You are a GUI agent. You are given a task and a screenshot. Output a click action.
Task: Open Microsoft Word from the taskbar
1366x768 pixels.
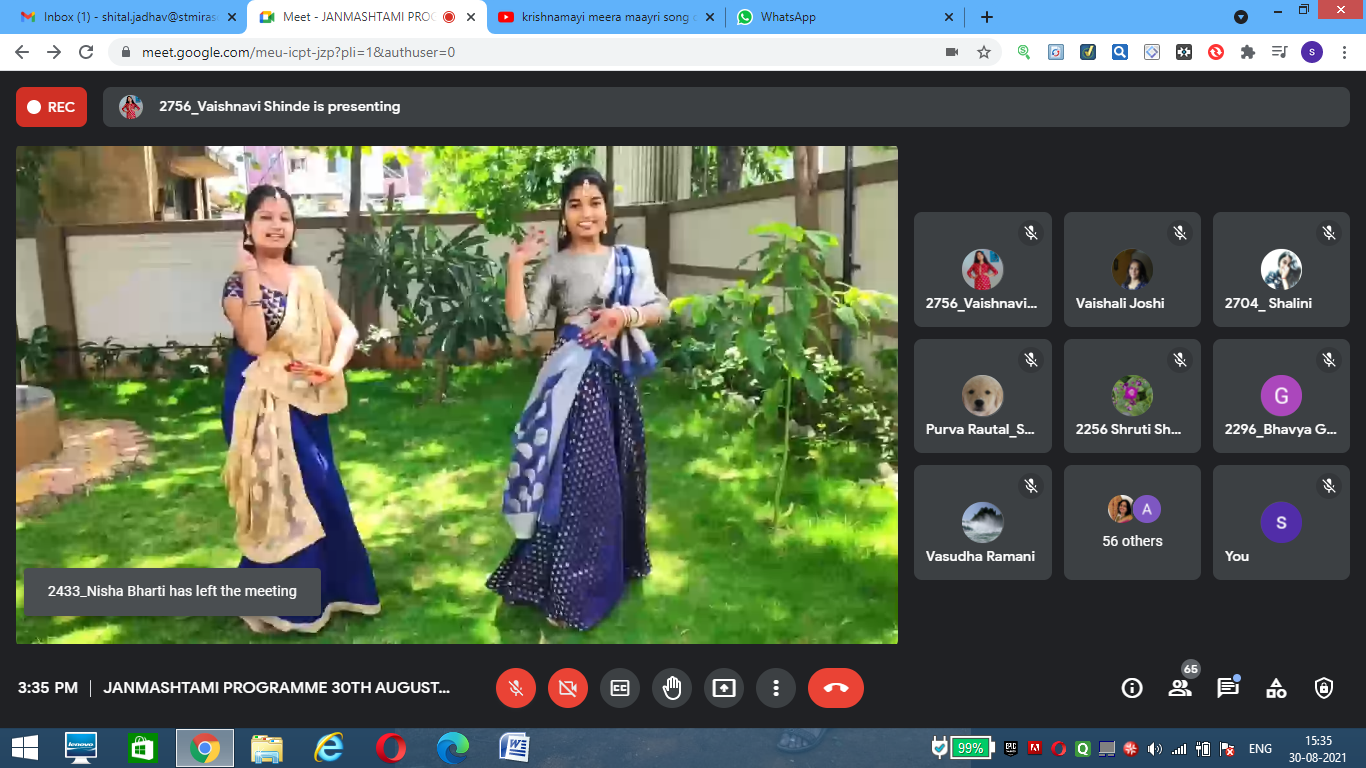coord(514,747)
